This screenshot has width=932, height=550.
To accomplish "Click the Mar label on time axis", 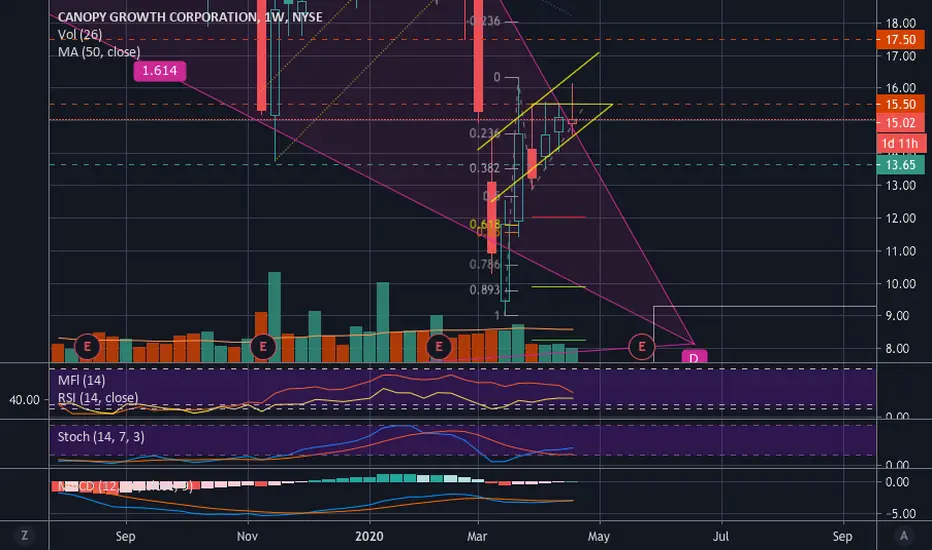I will pyautogui.click(x=477, y=536).
